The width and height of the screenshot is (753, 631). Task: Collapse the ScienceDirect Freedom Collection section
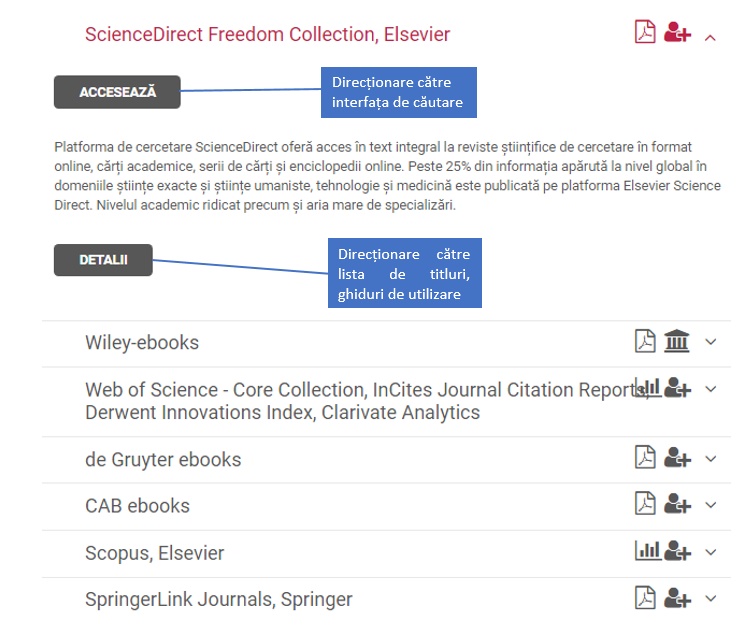(710, 37)
